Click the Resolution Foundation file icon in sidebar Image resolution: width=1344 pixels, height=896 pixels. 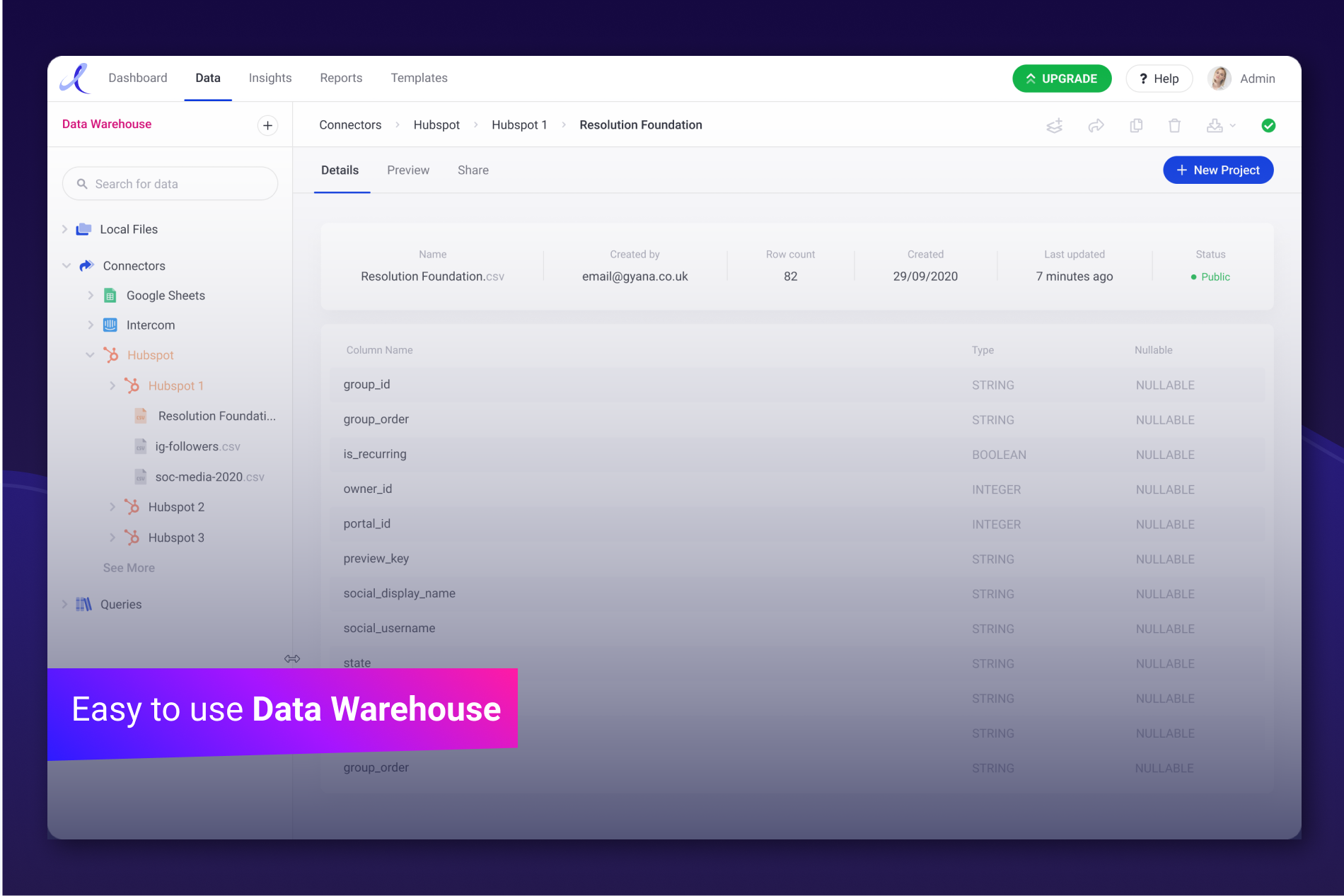[141, 416]
